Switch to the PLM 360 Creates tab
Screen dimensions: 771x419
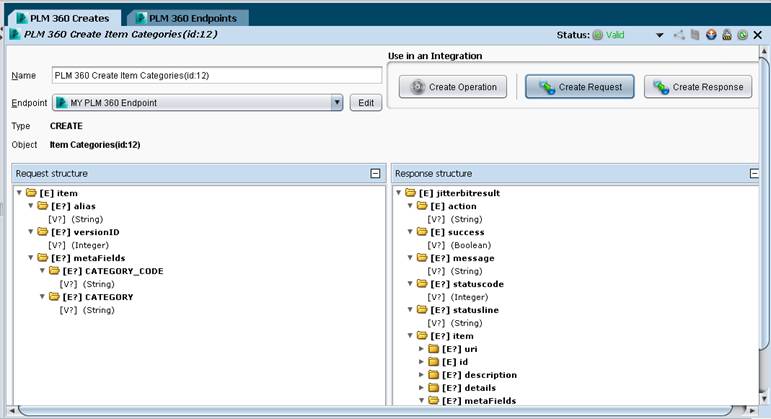tap(63, 18)
